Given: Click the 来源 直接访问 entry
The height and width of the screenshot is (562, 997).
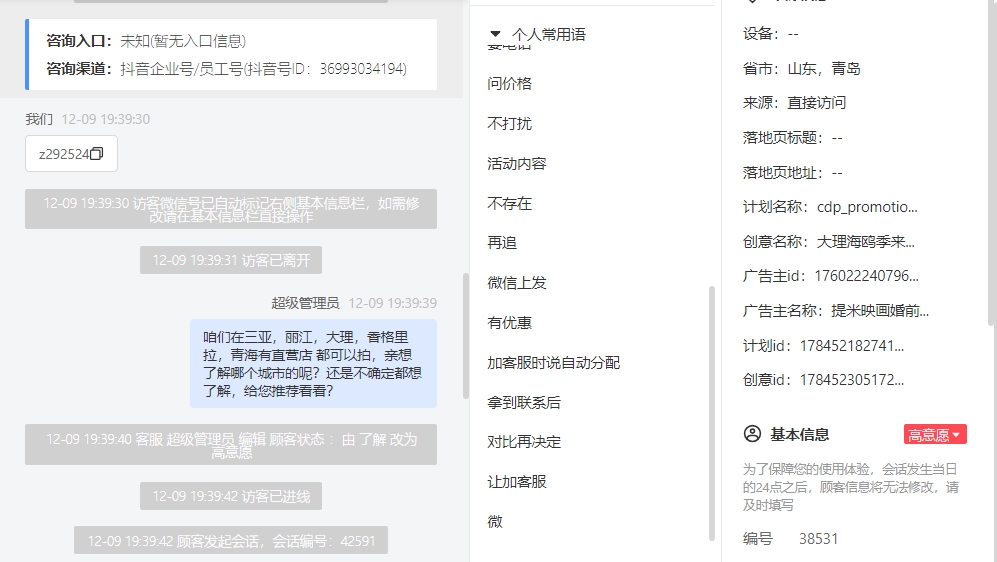Looking at the screenshot, I should [x=794, y=103].
